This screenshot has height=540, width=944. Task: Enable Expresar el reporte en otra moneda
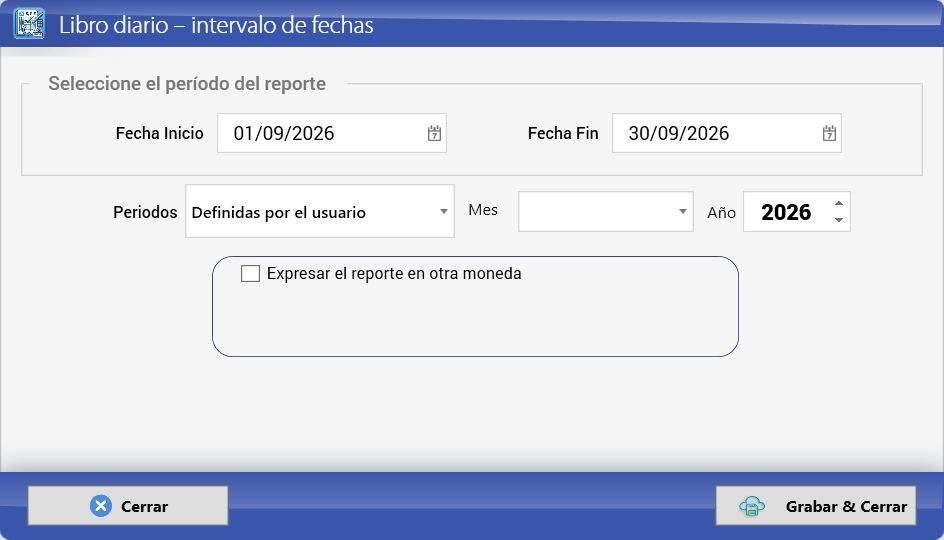pos(250,273)
